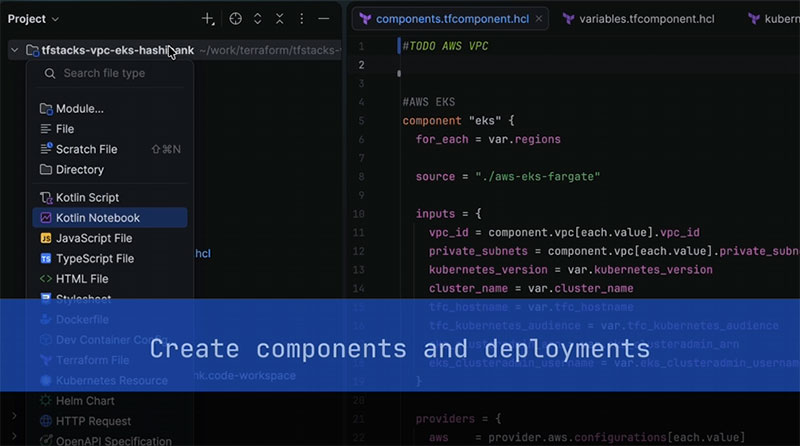Choose Kotlin Script file type
800x446 pixels.
coord(87,197)
